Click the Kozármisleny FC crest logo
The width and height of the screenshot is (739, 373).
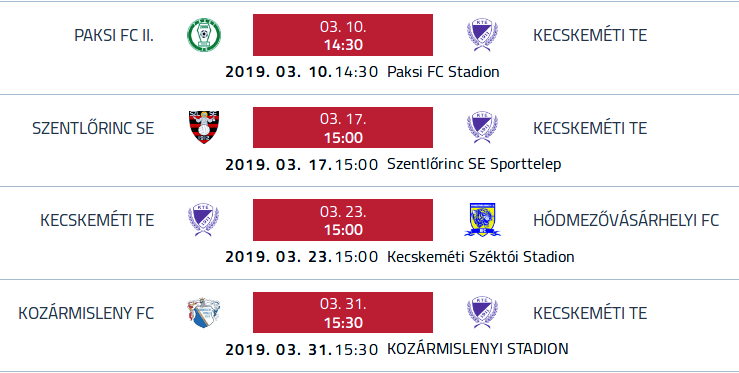tap(204, 312)
